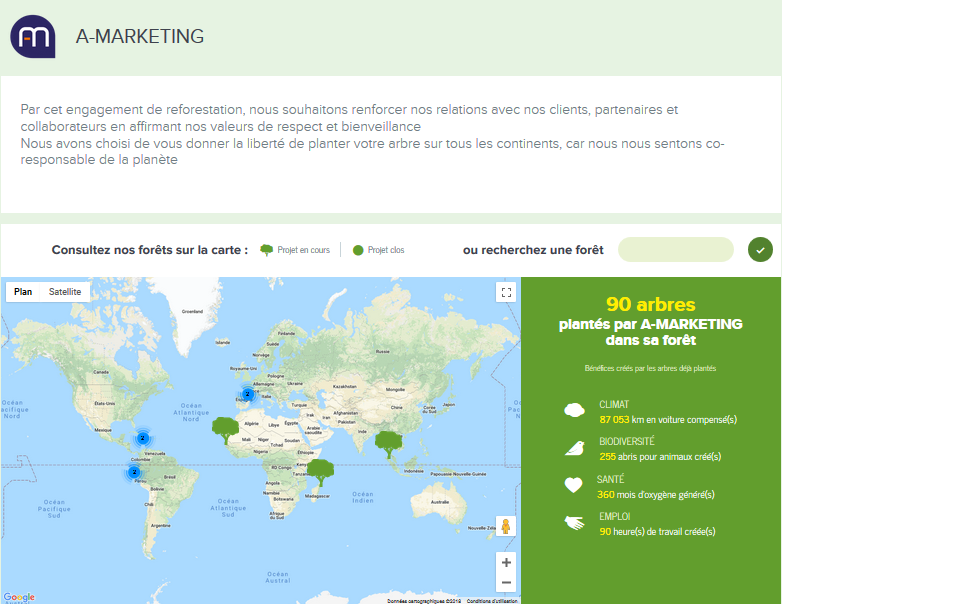Click the tree marker near Madagascar
Image resolution: width=960 pixels, height=604 pixels.
pos(320,470)
